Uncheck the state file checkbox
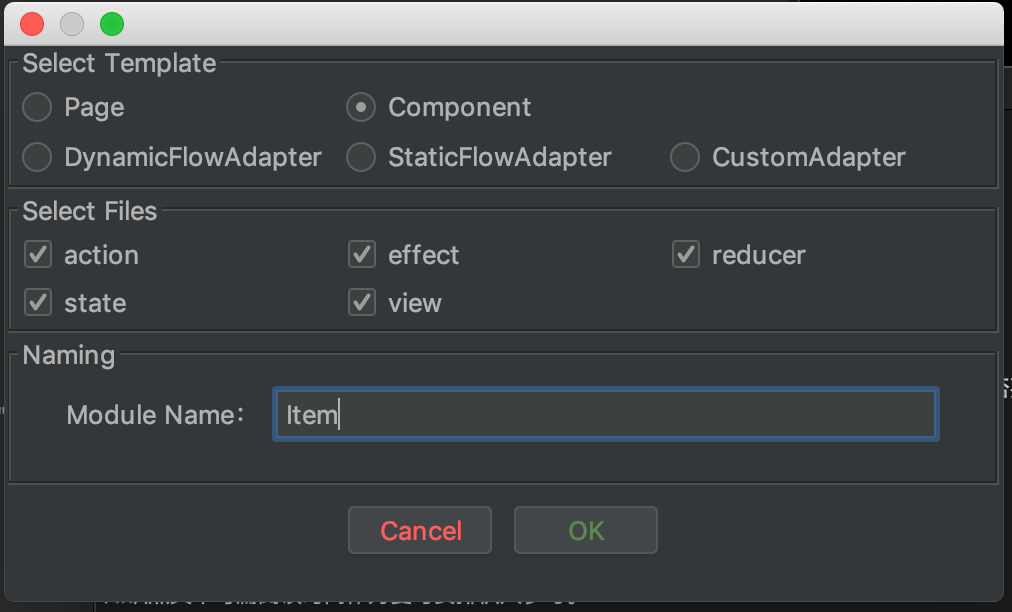Viewport: 1012px width, 612px height. [x=38, y=302]
